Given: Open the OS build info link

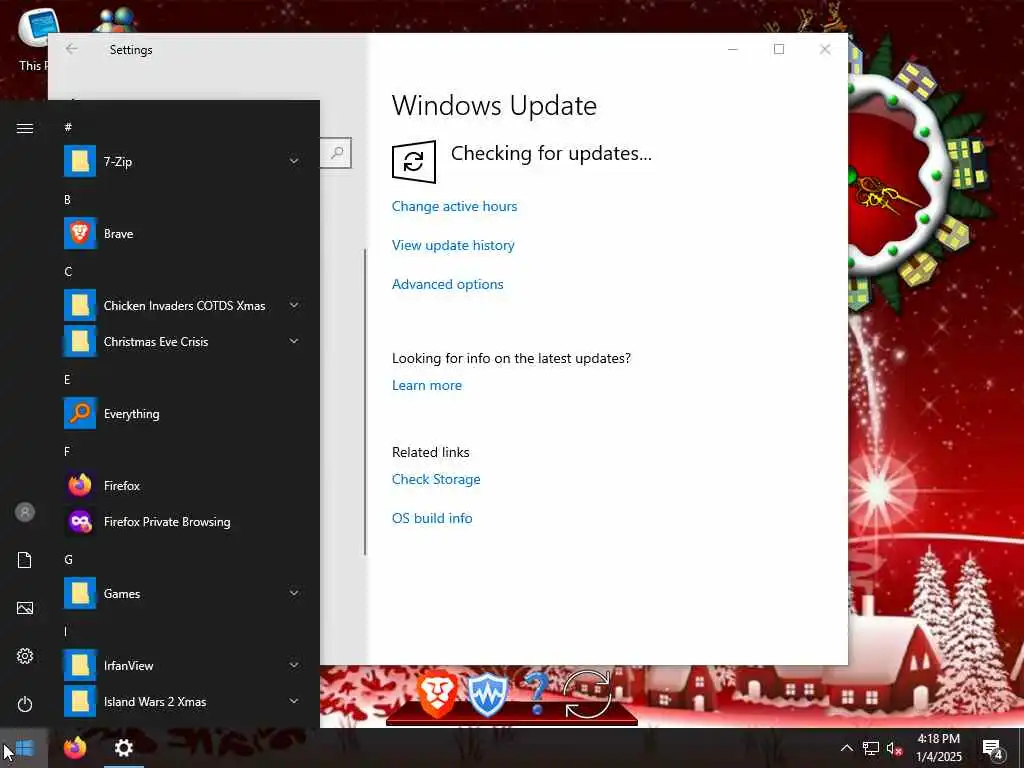Looking at the screenshot, I should [432, 518].
